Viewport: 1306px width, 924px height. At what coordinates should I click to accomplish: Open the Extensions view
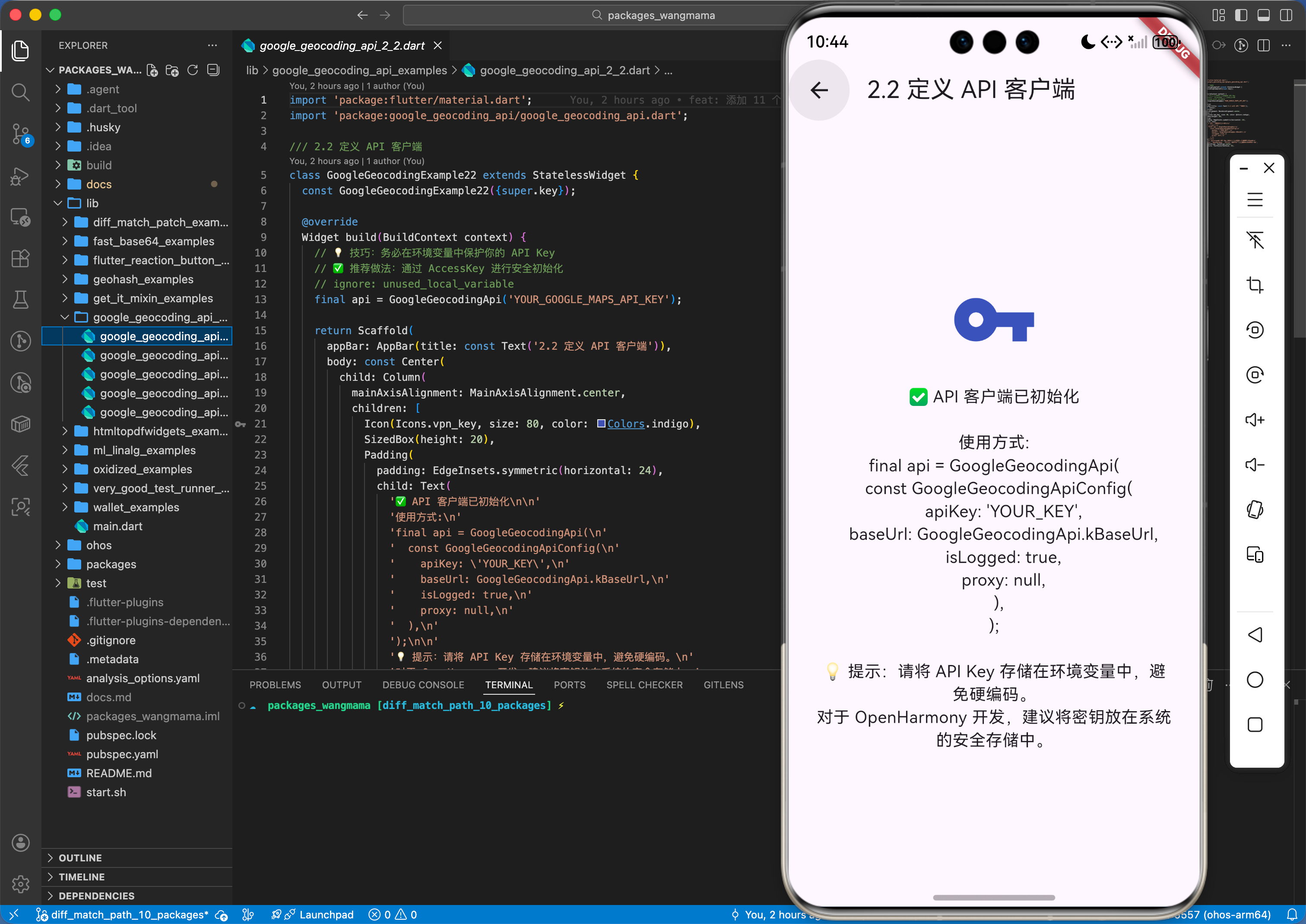[x=20, y=259]
